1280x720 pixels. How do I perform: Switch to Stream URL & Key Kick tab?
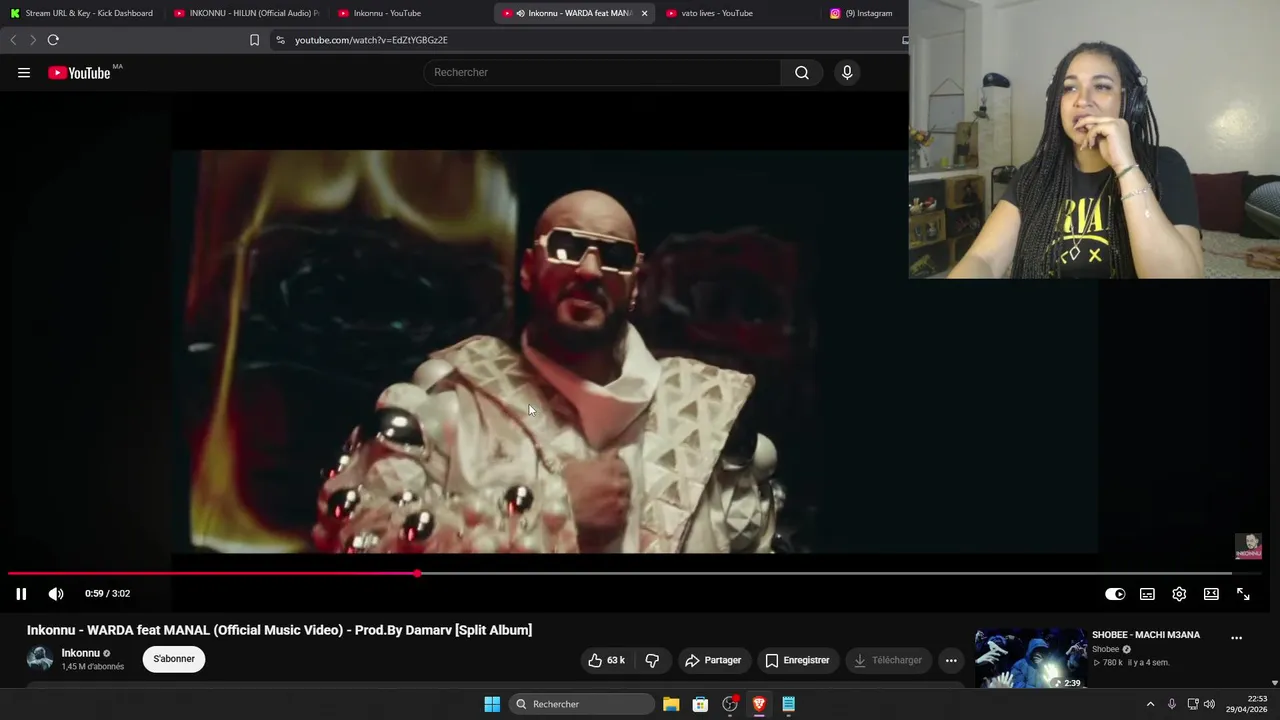(x=82, y=13)
